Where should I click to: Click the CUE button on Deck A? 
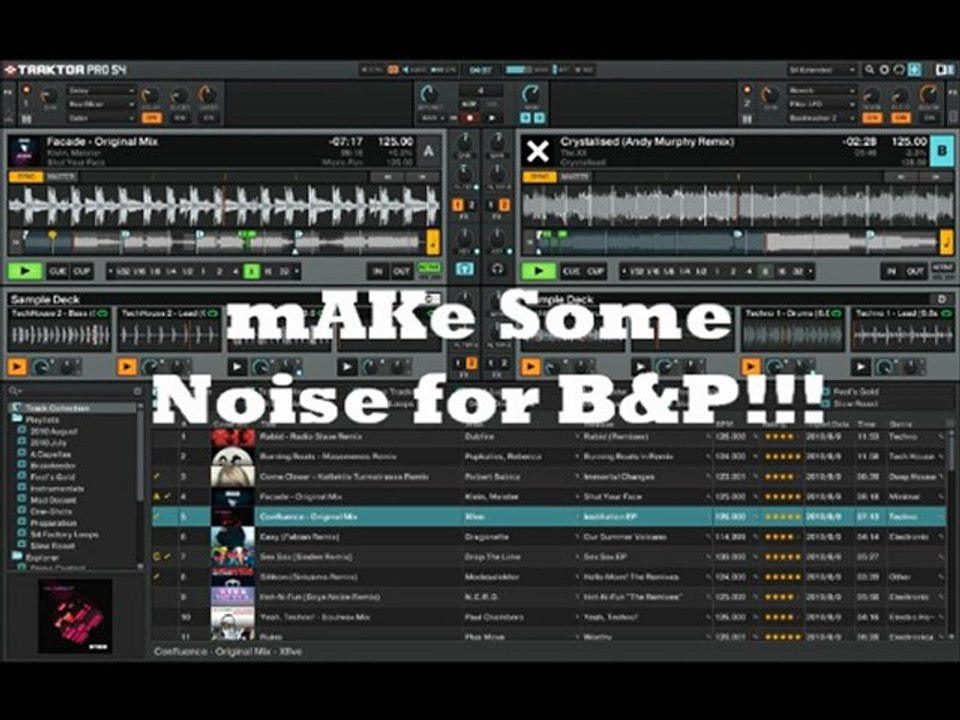click(58, 271)
